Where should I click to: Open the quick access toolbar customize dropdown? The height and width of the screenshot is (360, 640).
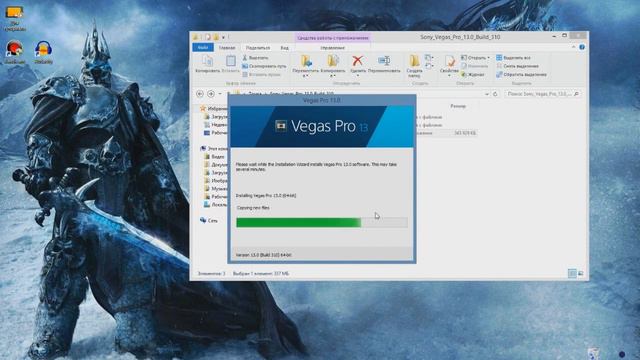click(x=223, y=37)
